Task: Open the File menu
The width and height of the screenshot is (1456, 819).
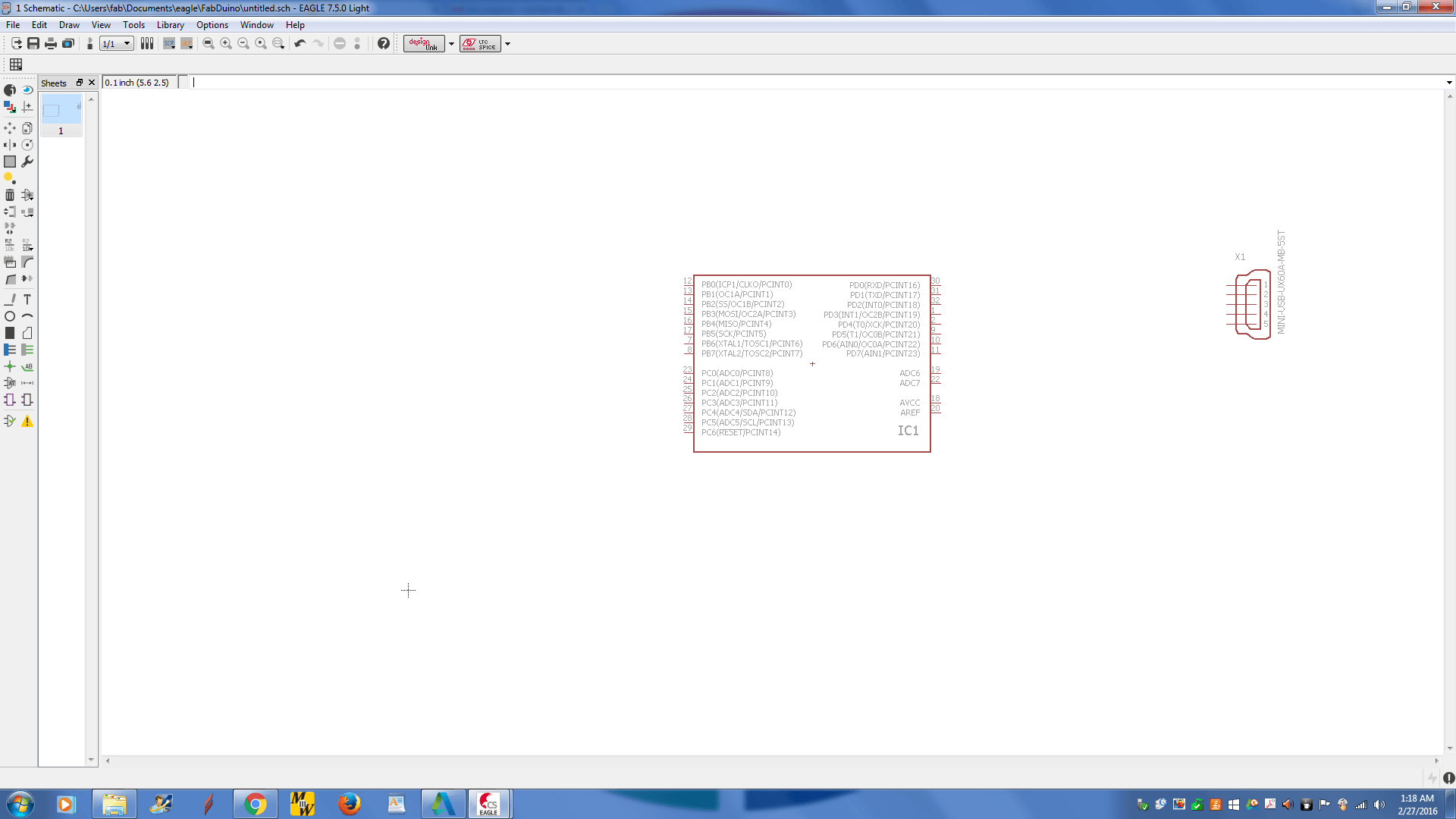Action: (x=13, y=24)
